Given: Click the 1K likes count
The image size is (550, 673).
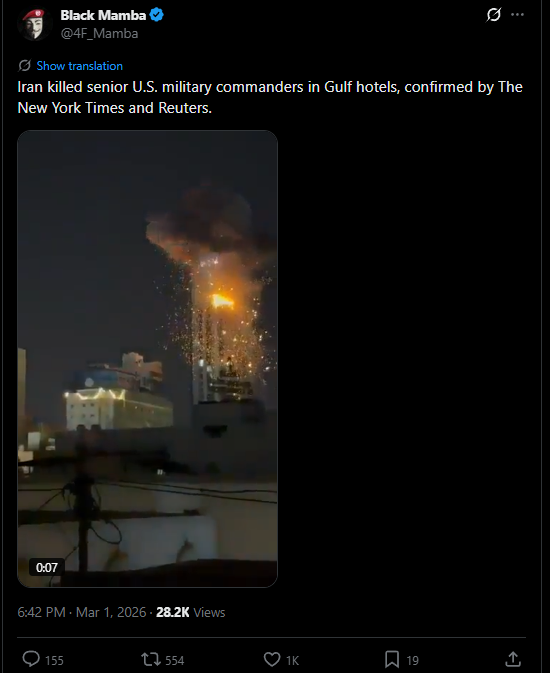Looking at the screenshot, I should coord(292,660).
